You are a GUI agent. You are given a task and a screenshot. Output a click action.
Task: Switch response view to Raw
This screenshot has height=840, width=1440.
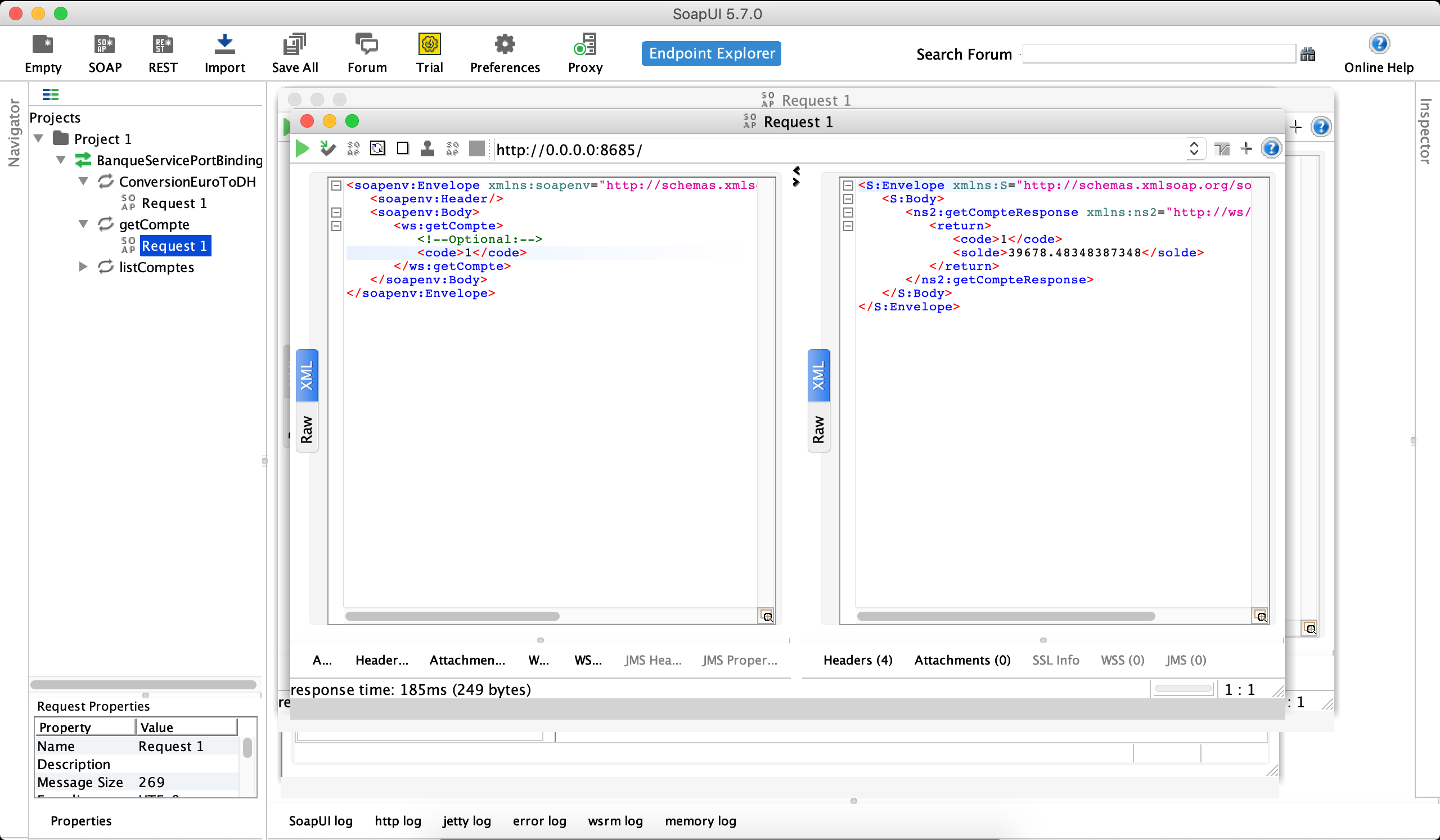coord(818,429)
